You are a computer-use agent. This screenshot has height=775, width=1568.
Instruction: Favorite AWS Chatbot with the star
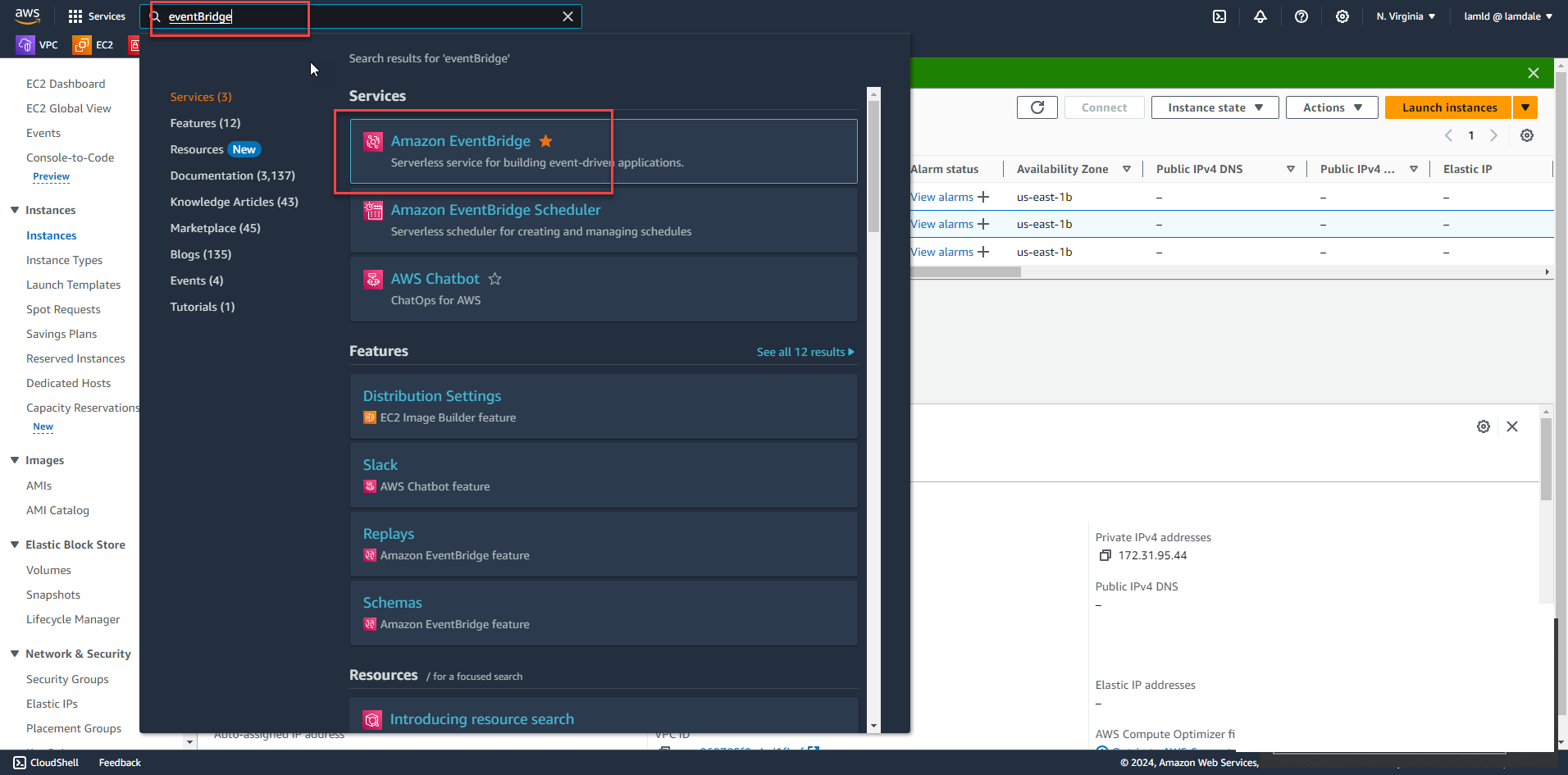tap(495, 279)
